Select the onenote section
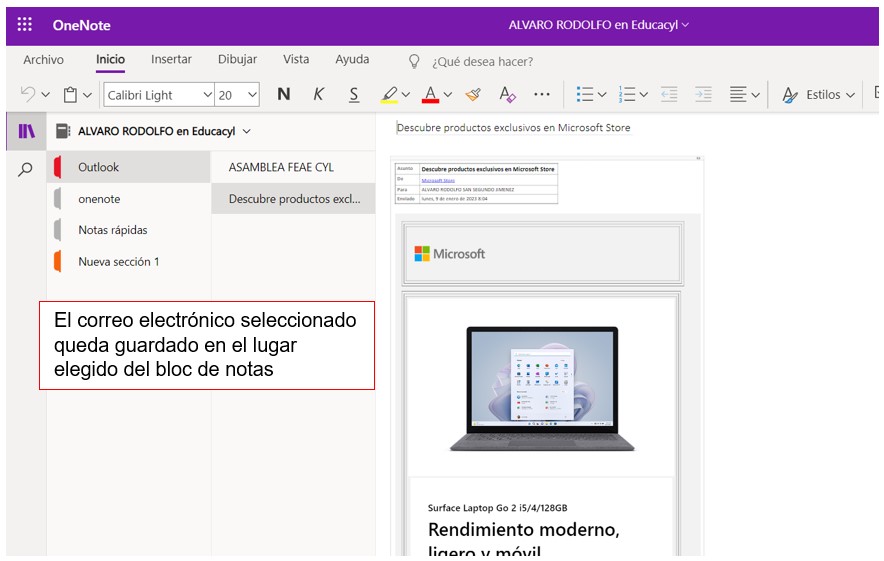Viewport: 884px width, 561px height. coord(129,199)
